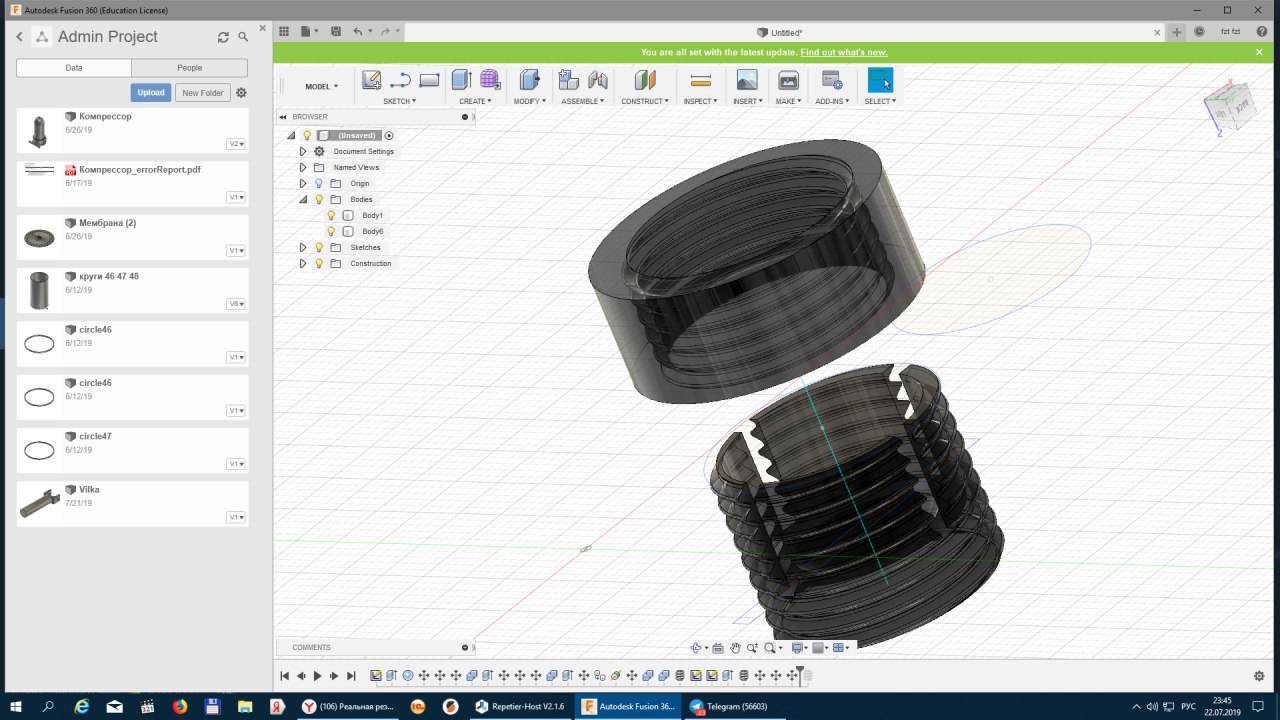1280x720 pixels.
Task: Activate the Select tool icon
Action: [x=880, y=80]
